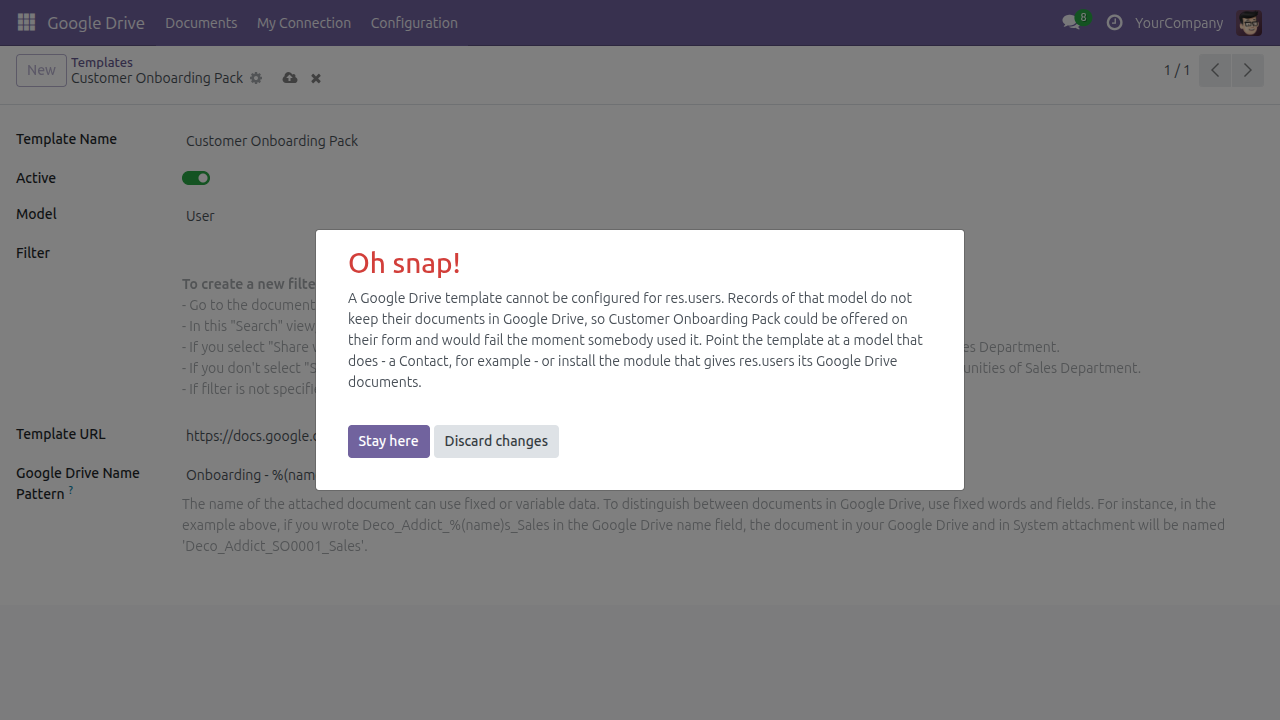This screenshot has height=720, width=1280.
Task: Open the apps grid menu icon
Action: pos(26,22)
